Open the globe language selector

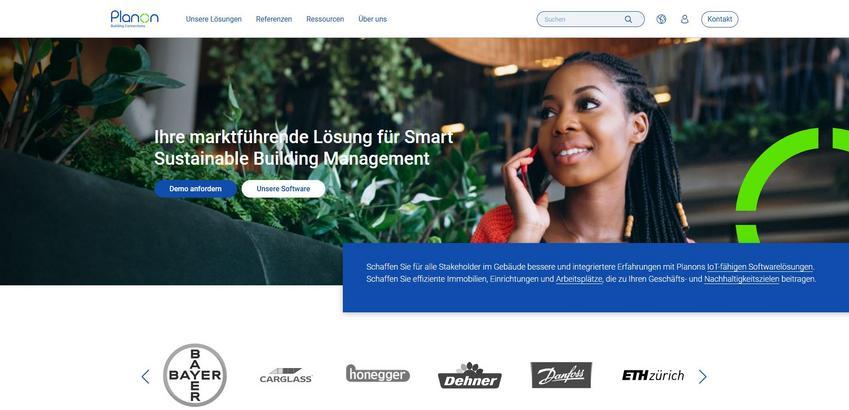tap(661, 19)
